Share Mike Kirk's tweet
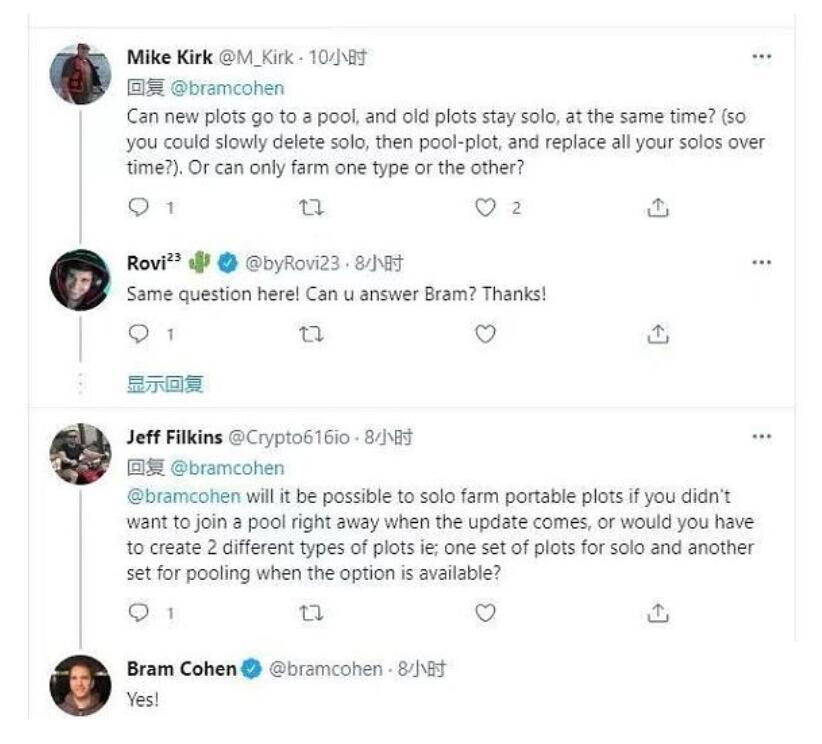The width and height of the screenshot is (822, 744). tap(657, 208)
